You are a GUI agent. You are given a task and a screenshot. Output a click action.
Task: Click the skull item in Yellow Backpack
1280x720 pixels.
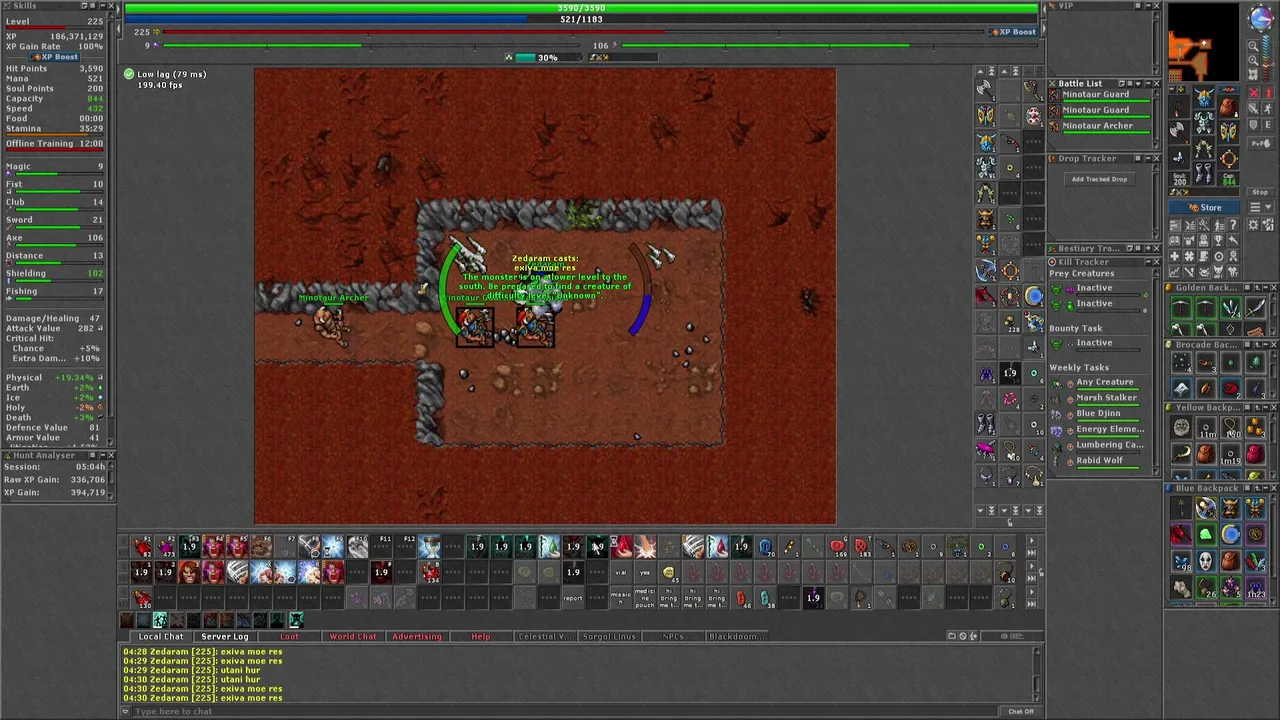coord(1181,426)
